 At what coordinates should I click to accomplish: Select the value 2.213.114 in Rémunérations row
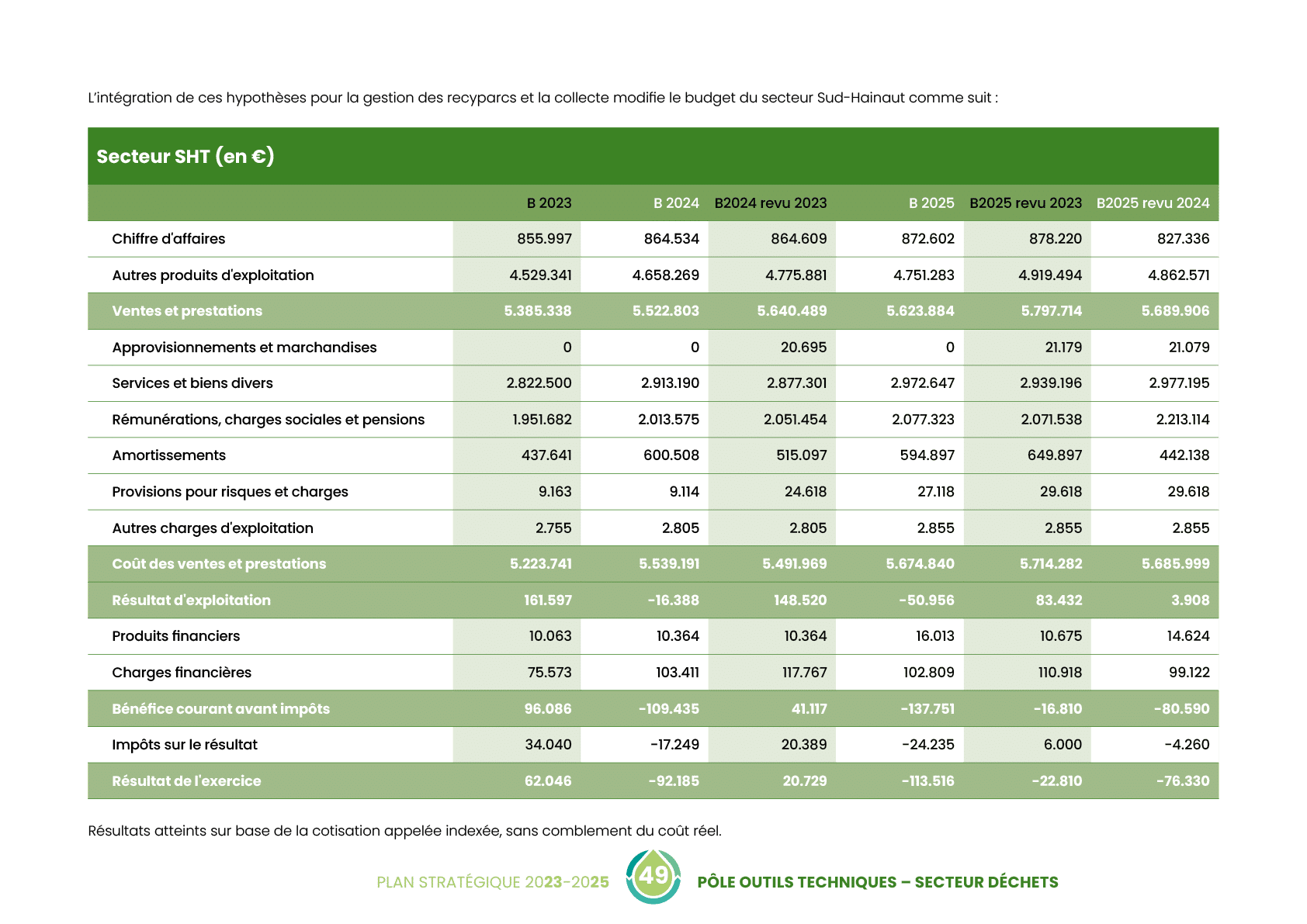pyautogui.click(x=1182, y=420)
